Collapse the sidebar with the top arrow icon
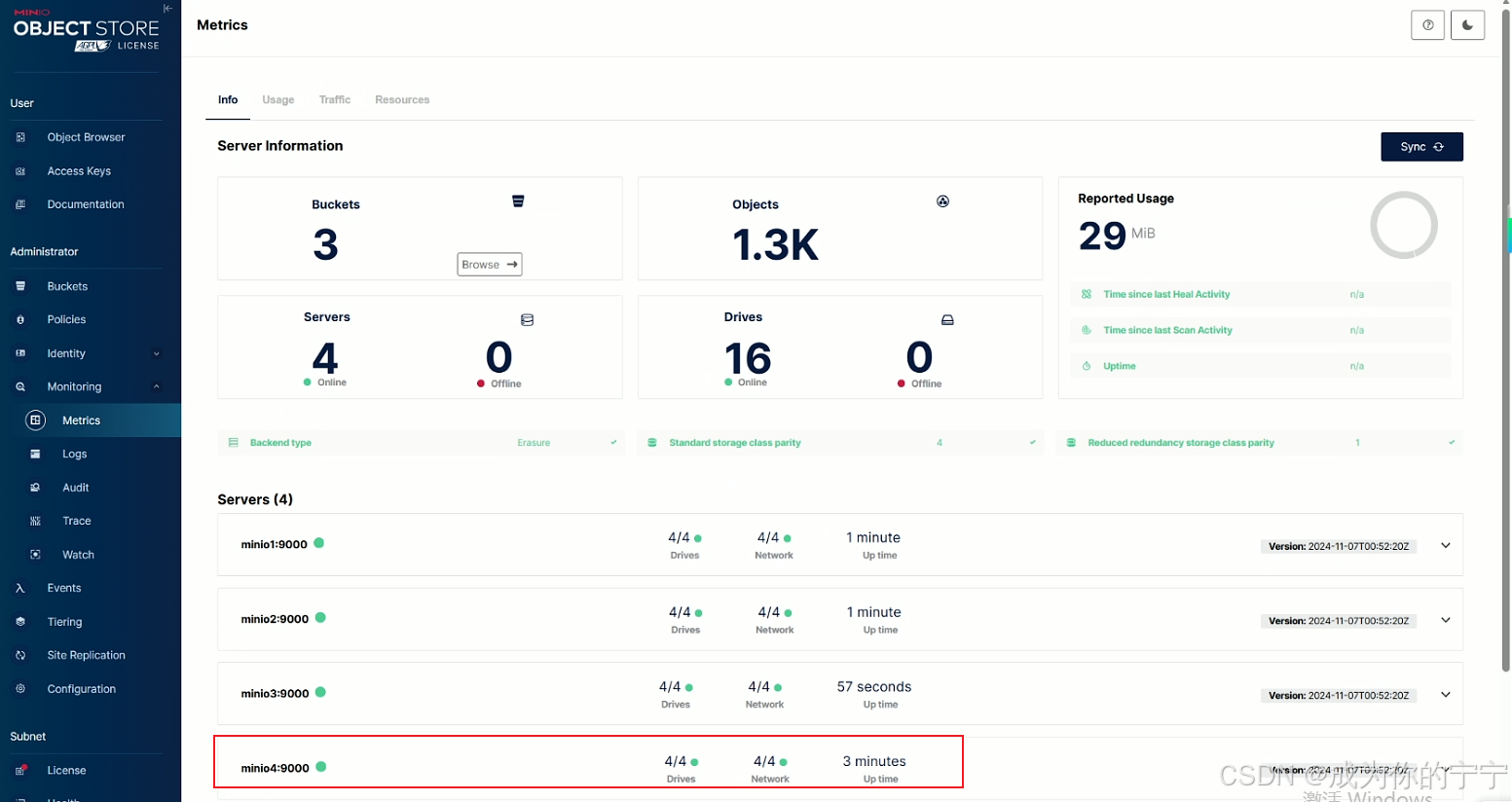Screen dimensions: 1512x802 167,8
